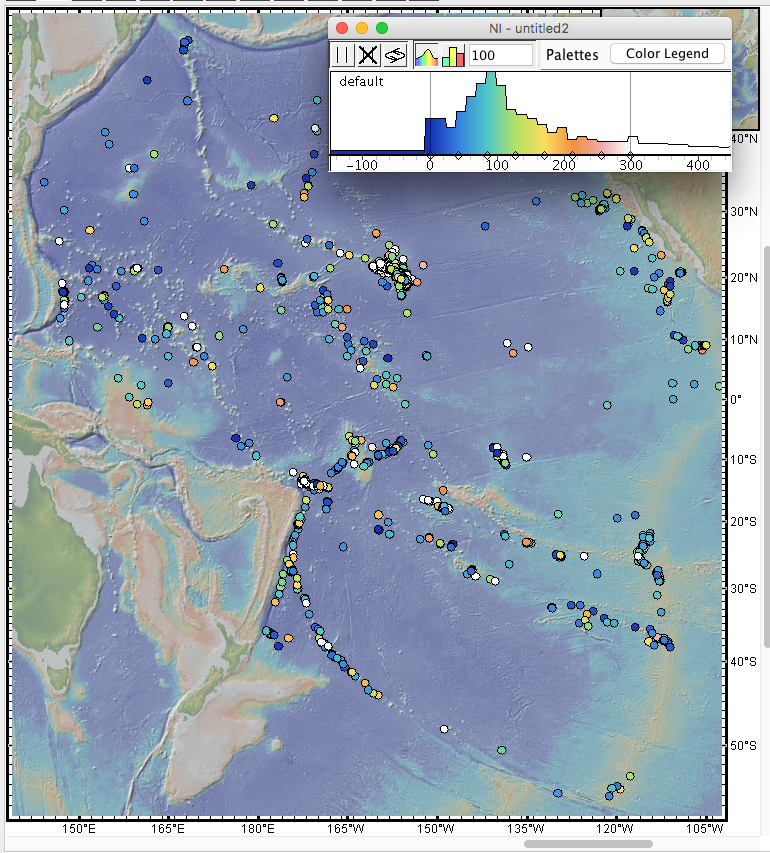Select the diamond stop in the yellow region

coord(544,156)
